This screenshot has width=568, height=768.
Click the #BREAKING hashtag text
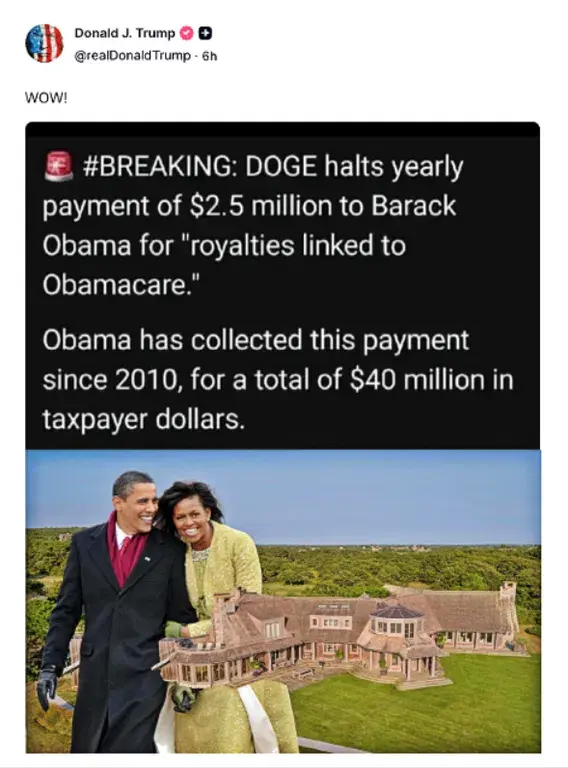coord(158,167)
